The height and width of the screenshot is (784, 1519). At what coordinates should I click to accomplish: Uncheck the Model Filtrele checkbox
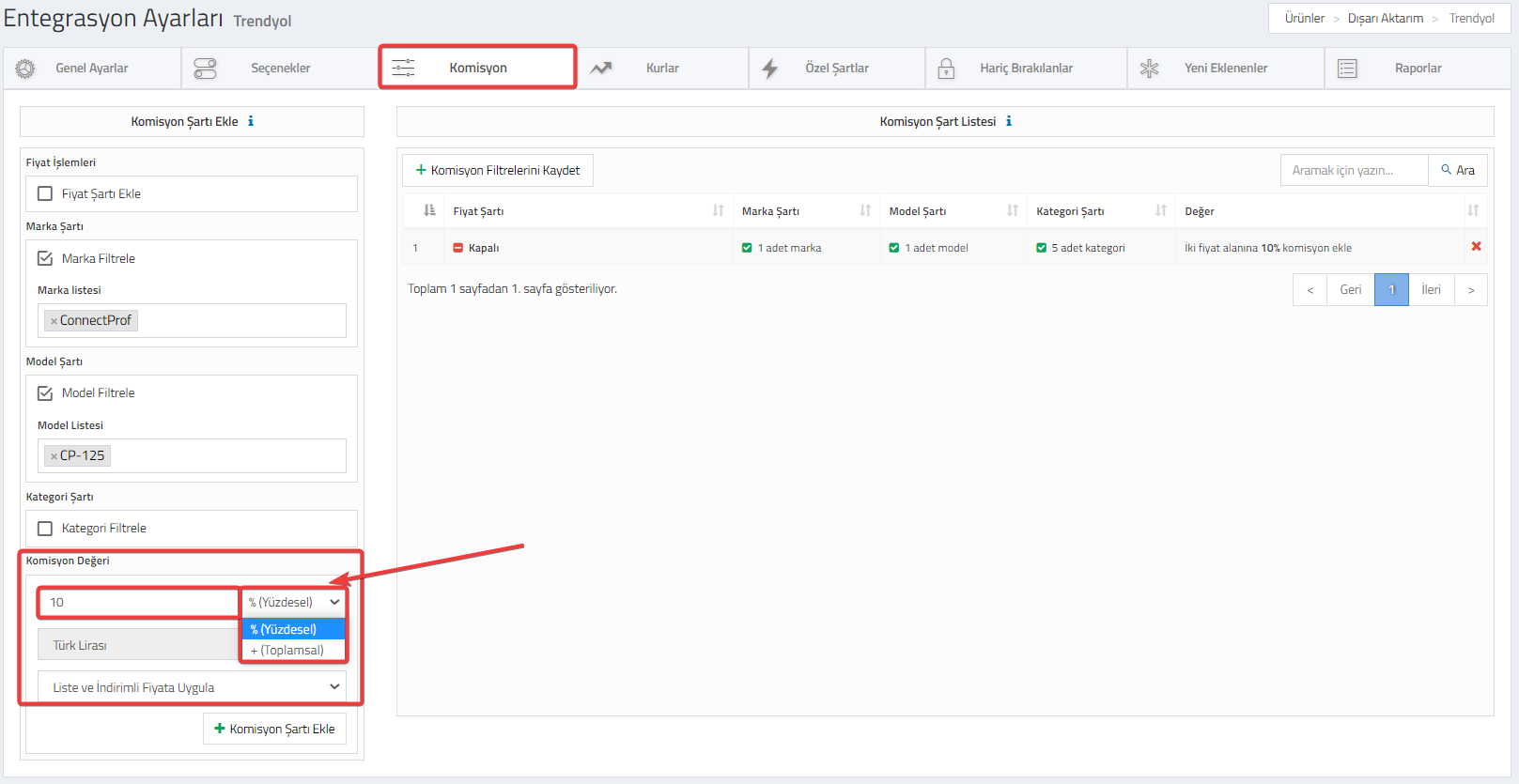pyautogui.click(x=45, y=392)
